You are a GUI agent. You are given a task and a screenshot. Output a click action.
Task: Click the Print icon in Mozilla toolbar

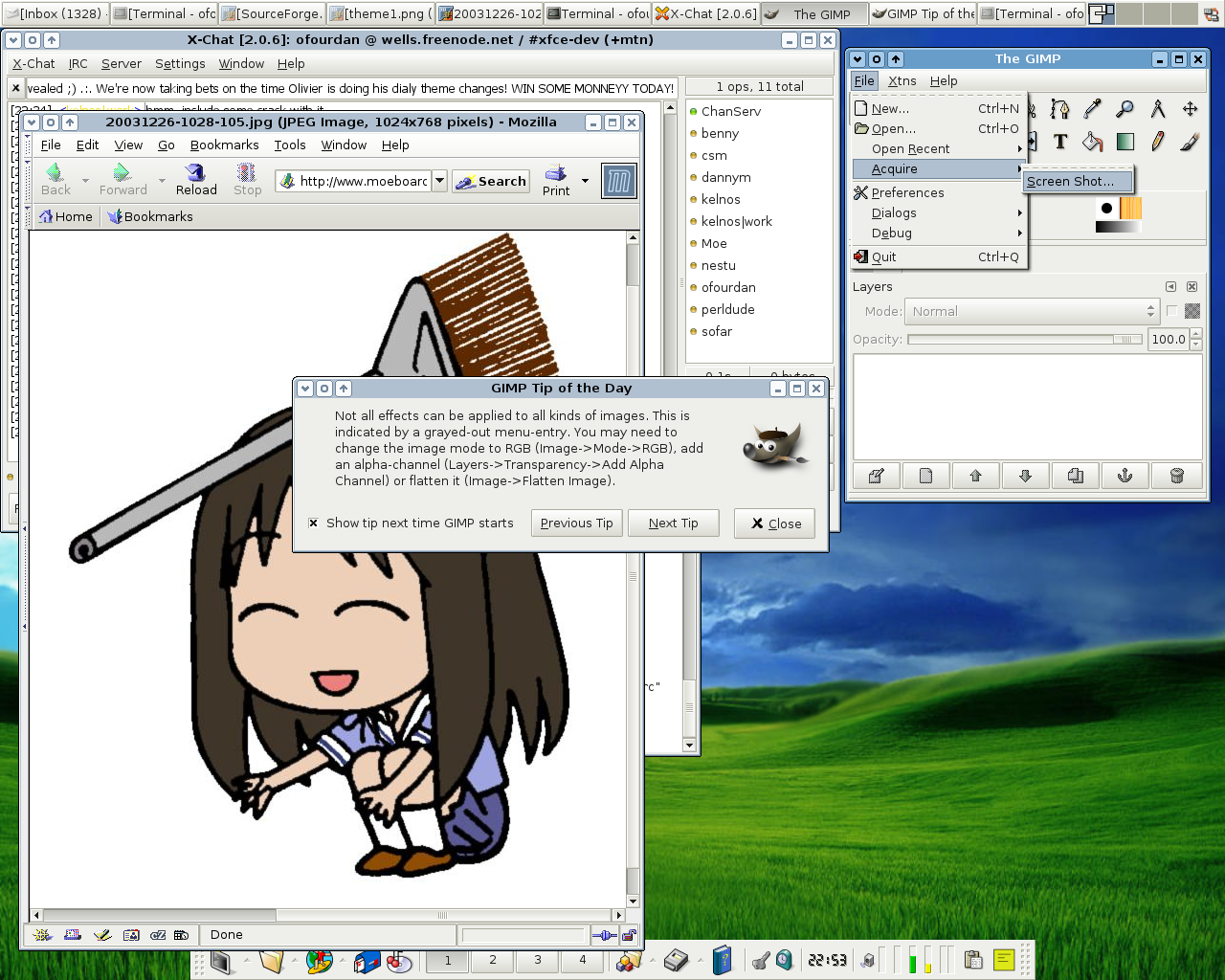(556, 179)
